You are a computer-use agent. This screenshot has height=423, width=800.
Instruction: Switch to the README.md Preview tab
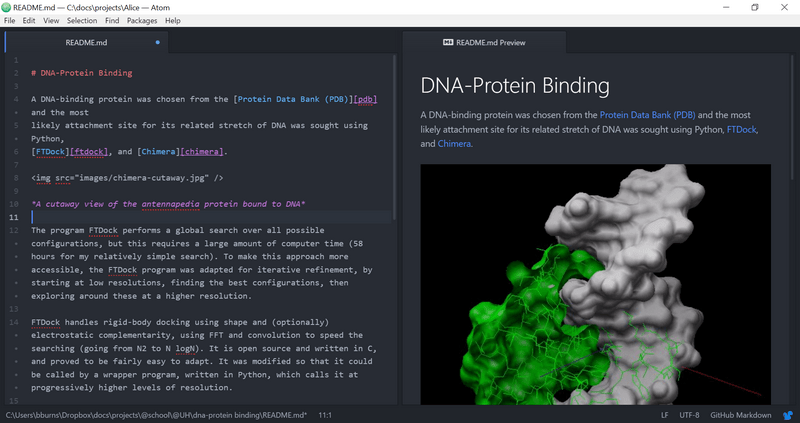click(484, 42)
